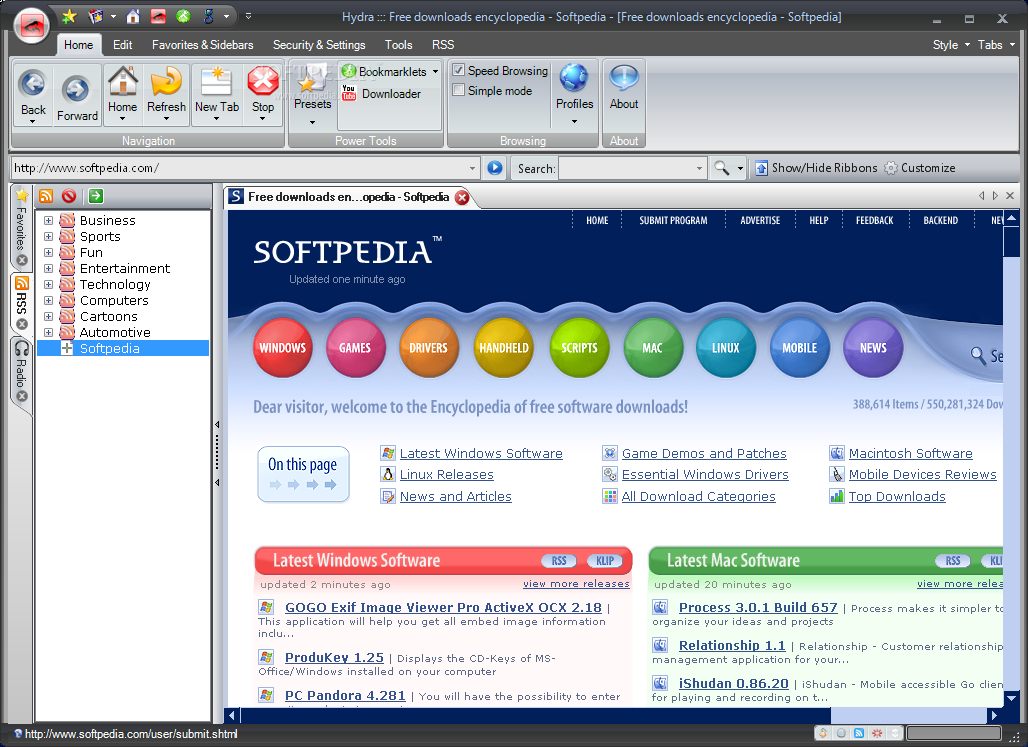Image resolution: width=1028 pixels, height=747 pixels.
Task: Click the Go arrow beside address bar
Action: (x=495, y=168)
